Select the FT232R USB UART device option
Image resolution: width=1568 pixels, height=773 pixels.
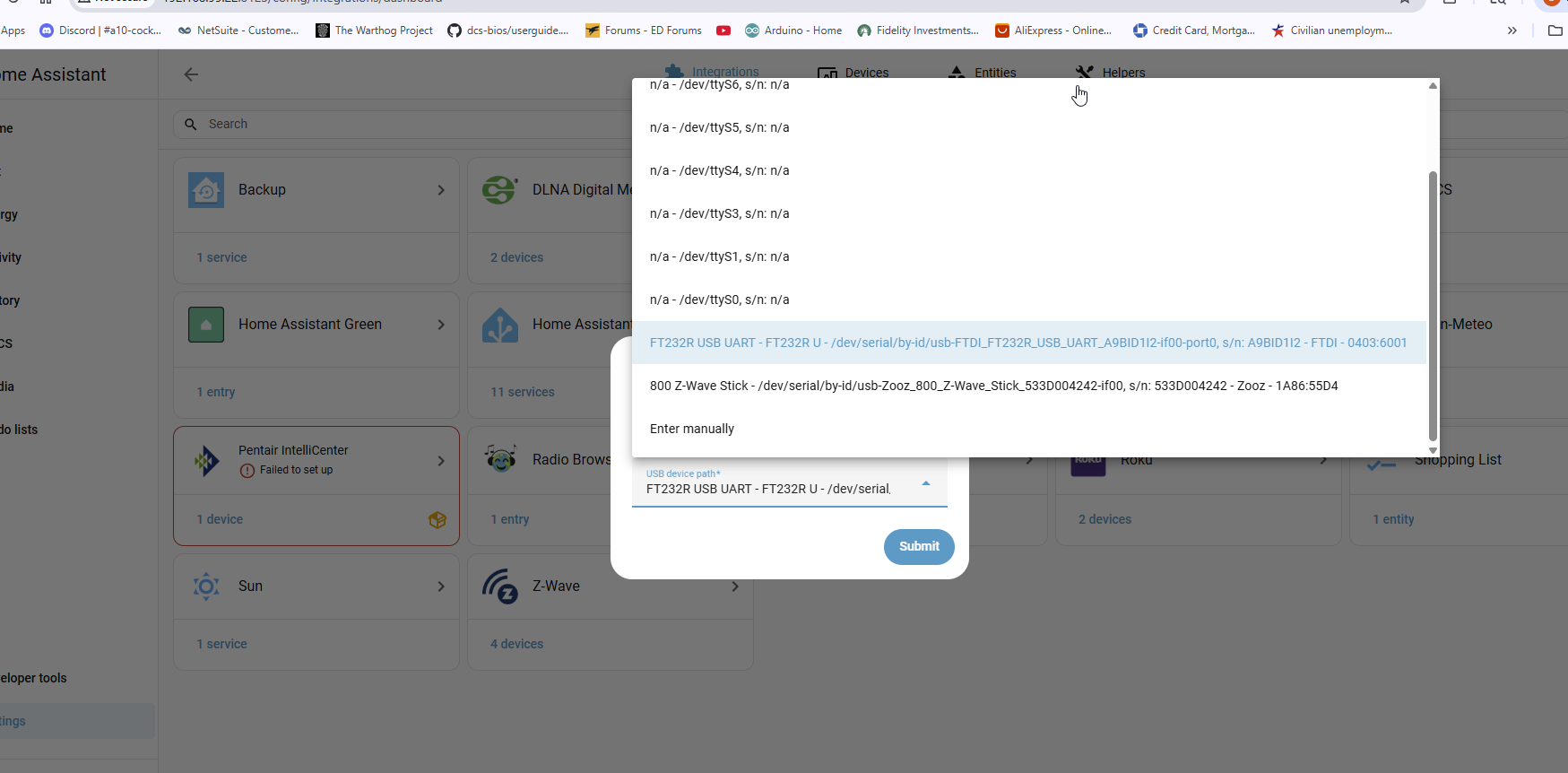tap(1029, 343)
